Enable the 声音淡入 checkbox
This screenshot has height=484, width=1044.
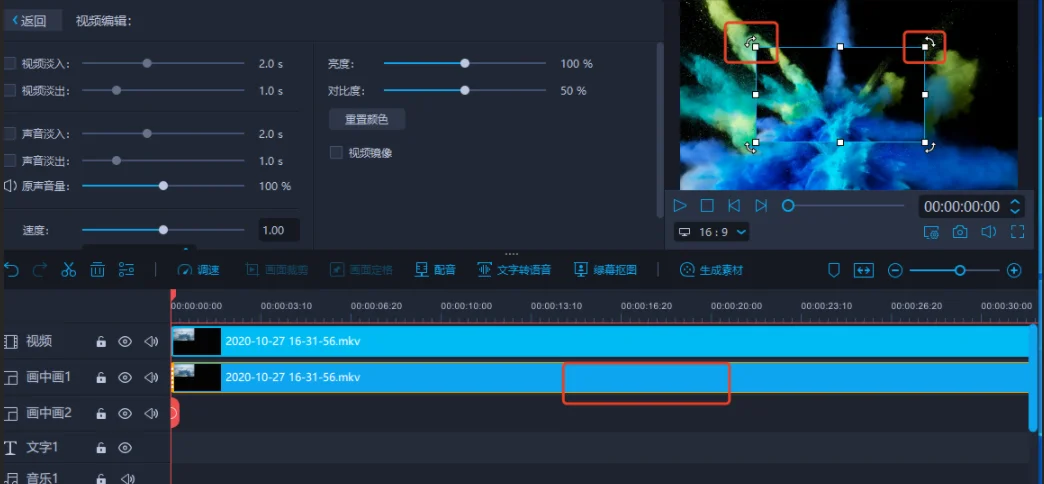(x=10, y=133)
